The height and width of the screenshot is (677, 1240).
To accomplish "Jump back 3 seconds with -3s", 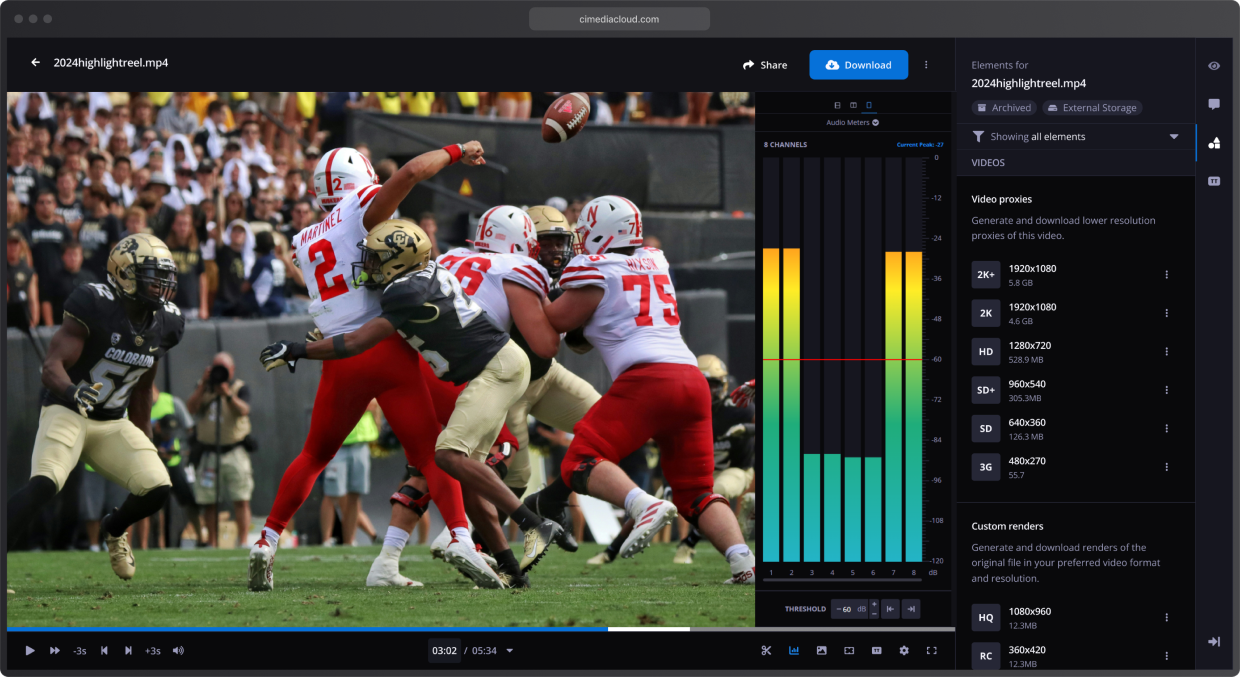I will (x=80, y=651).
